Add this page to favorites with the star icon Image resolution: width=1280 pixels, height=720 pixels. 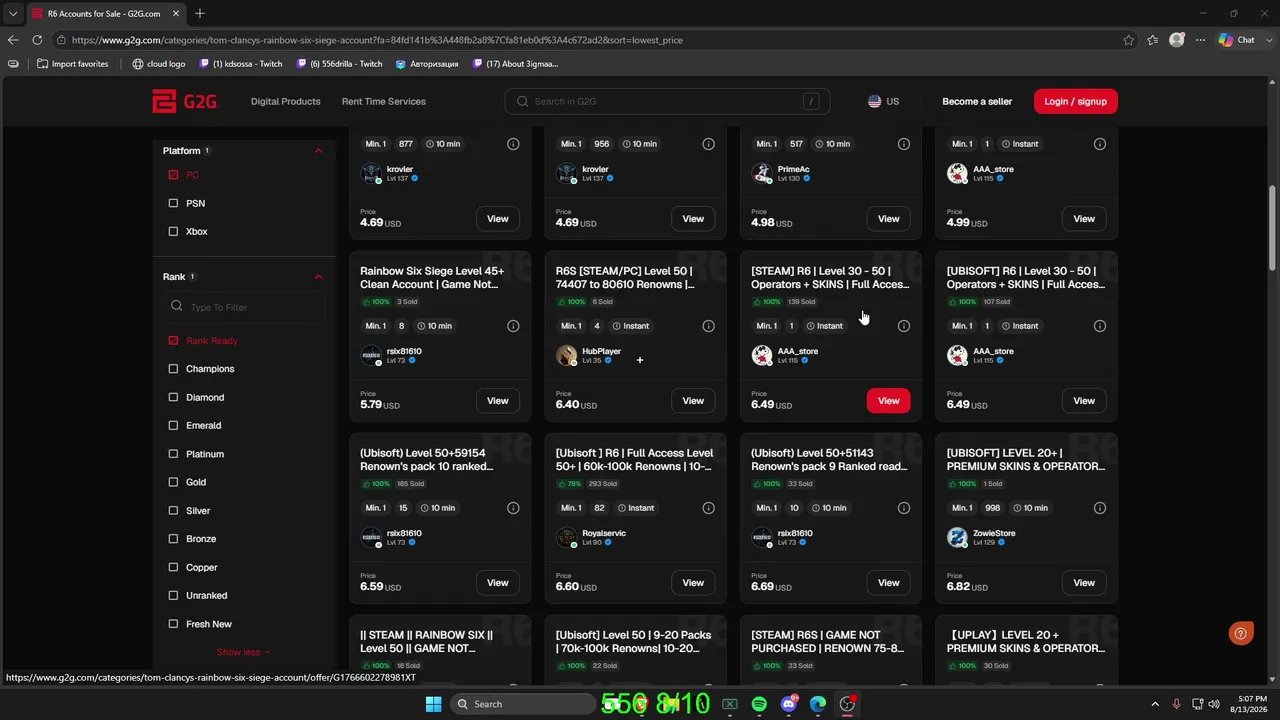click(x=1129, y=40)
